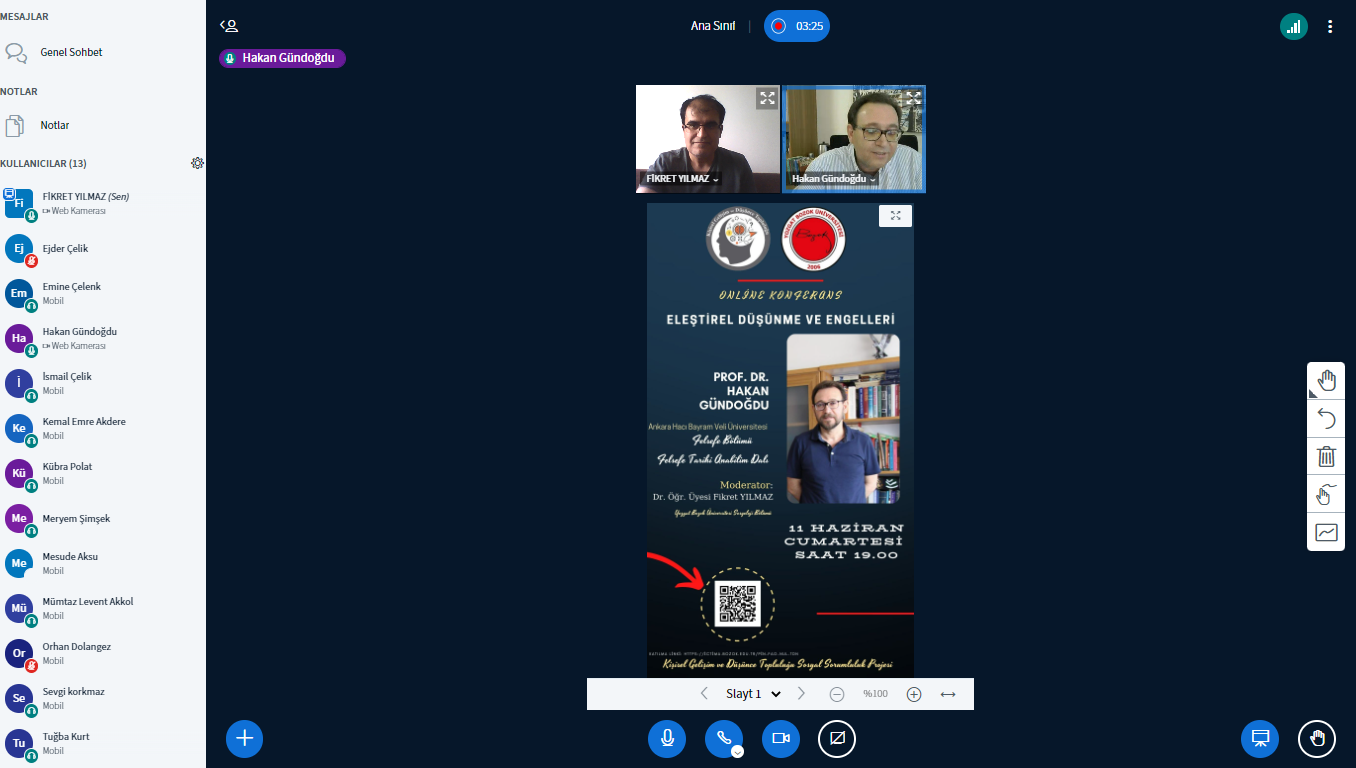This screenshot has width=1356, height=768.
Task: Toggle the users and messages panel
Action: pos(229,26)
